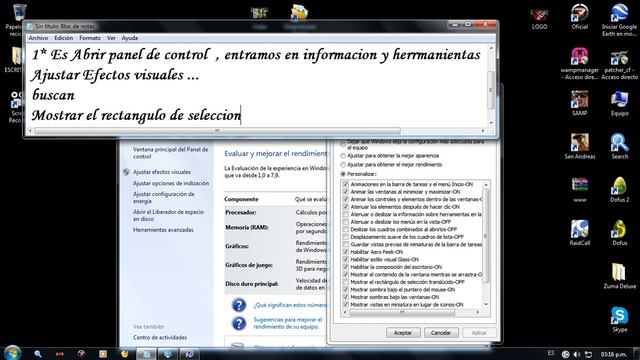Viewport: 640px width, 360px height.
Task: Click the help icon beside 'Sugerencias para mejorar'
Action: coord(239,323)
